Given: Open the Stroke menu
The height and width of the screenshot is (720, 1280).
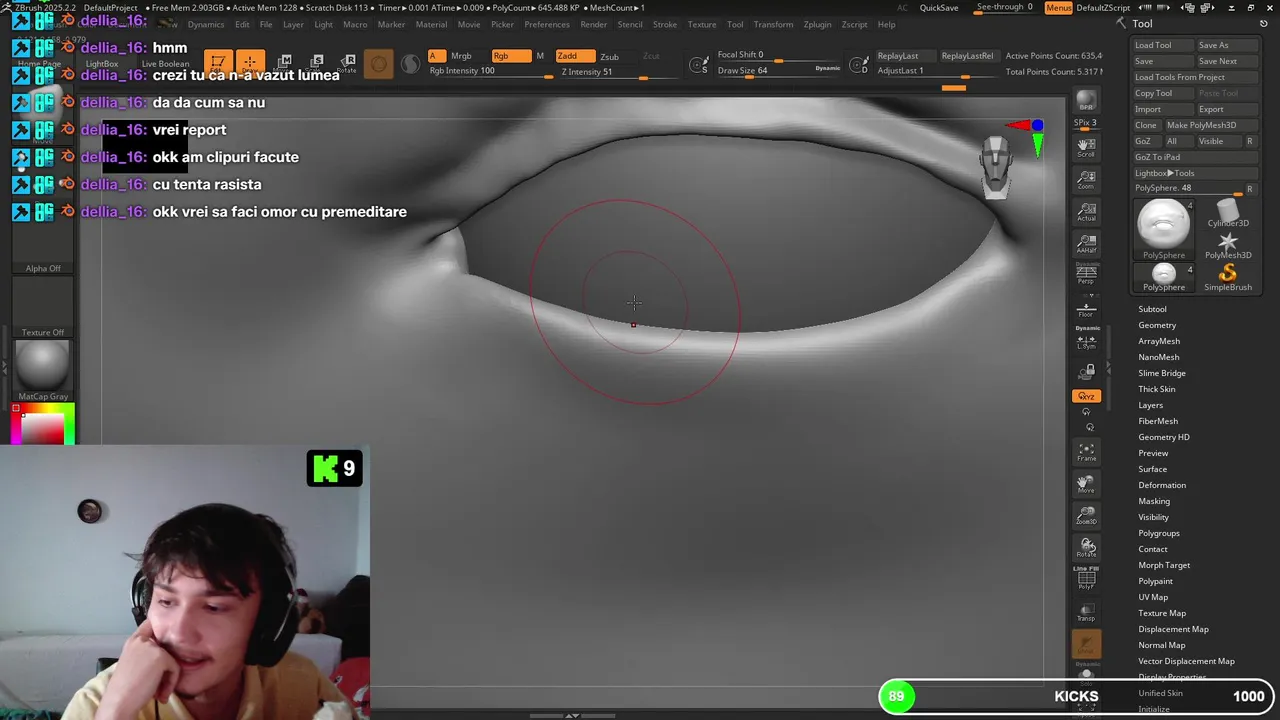Looking at the screenshot, I should [664, 24].
